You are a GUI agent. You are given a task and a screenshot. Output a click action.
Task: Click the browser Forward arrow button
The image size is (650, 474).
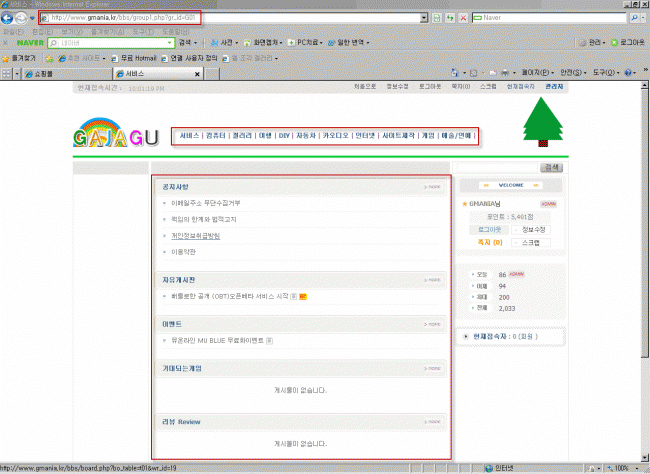(21, 18)
